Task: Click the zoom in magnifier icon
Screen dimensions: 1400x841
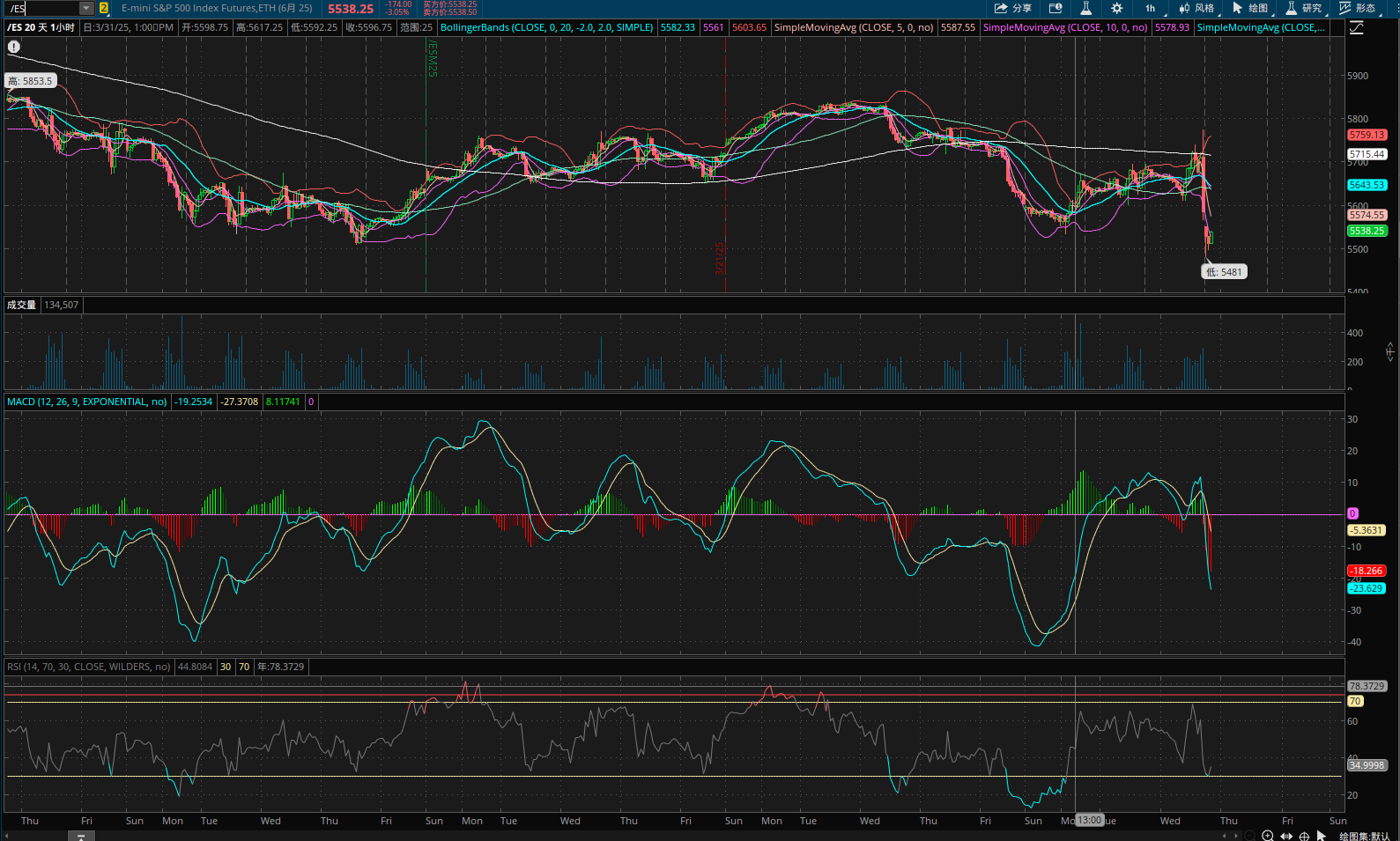Action: [1268, 836]
